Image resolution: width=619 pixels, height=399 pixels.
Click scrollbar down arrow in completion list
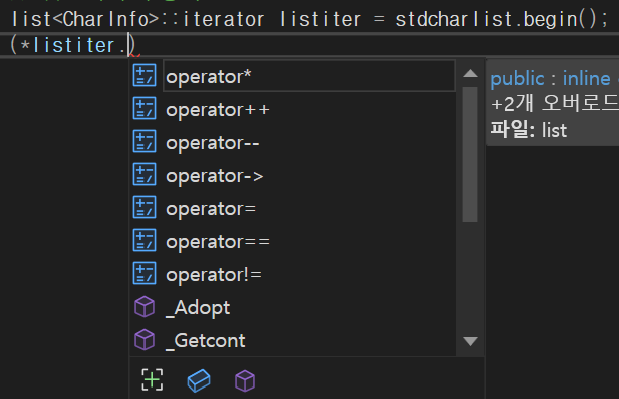[x=470, y=341]
